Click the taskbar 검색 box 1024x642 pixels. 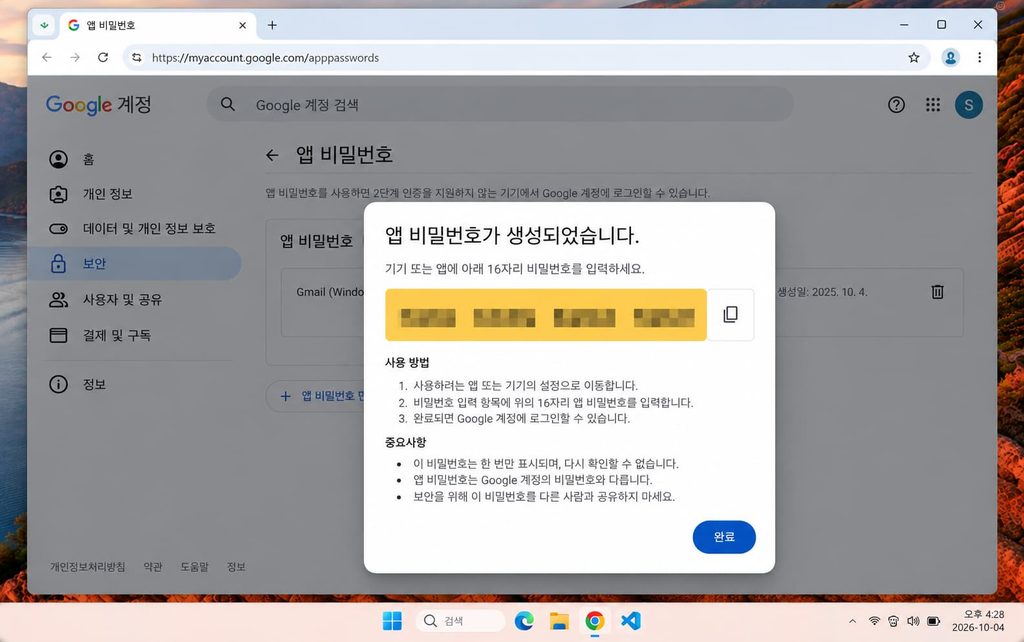[x=461, y=620]
